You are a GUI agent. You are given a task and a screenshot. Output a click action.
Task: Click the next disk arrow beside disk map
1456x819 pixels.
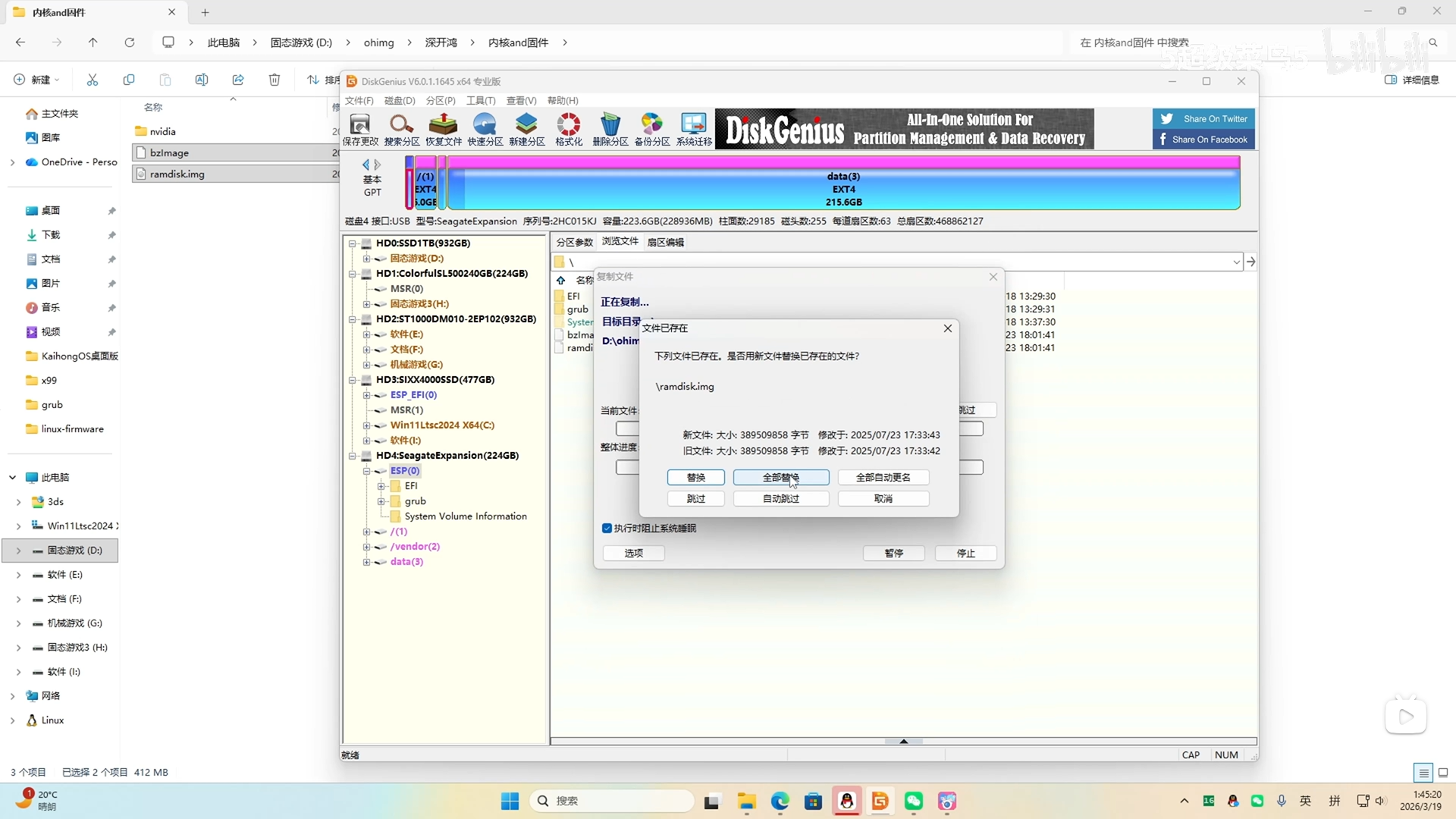click(378, 165)
